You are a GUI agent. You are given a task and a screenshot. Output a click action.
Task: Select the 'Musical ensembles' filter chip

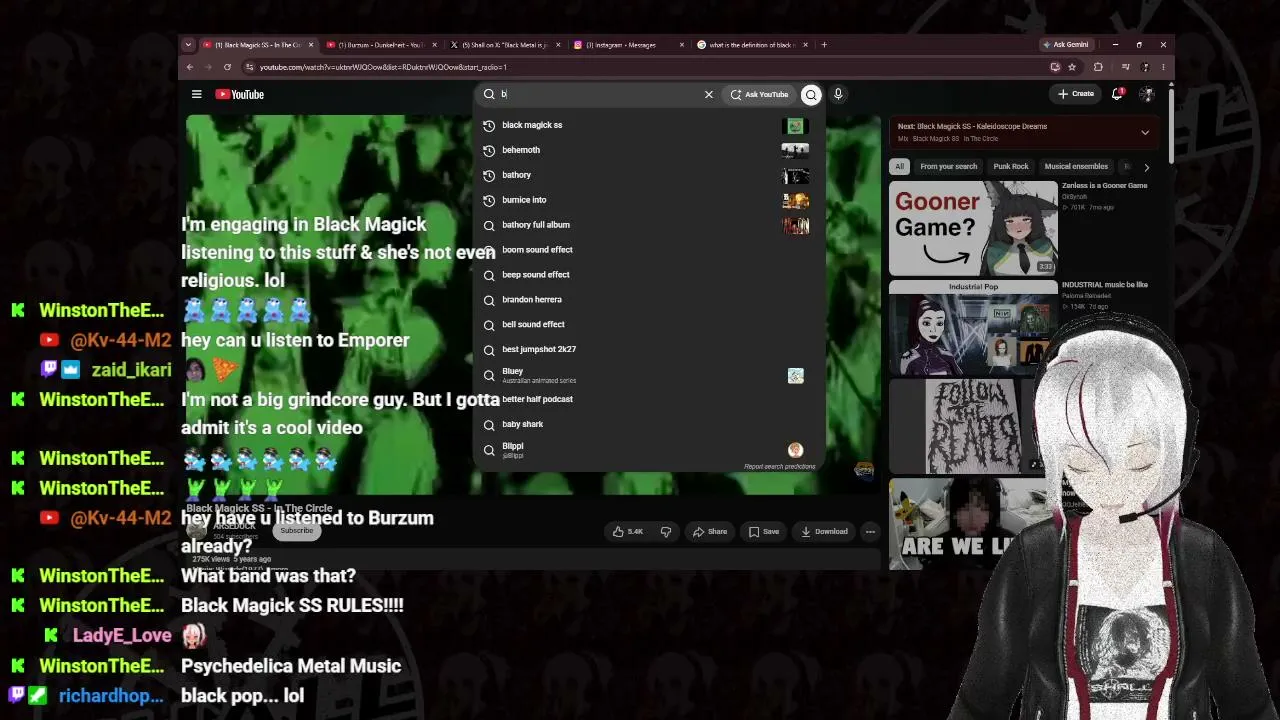click(1076, 166)
